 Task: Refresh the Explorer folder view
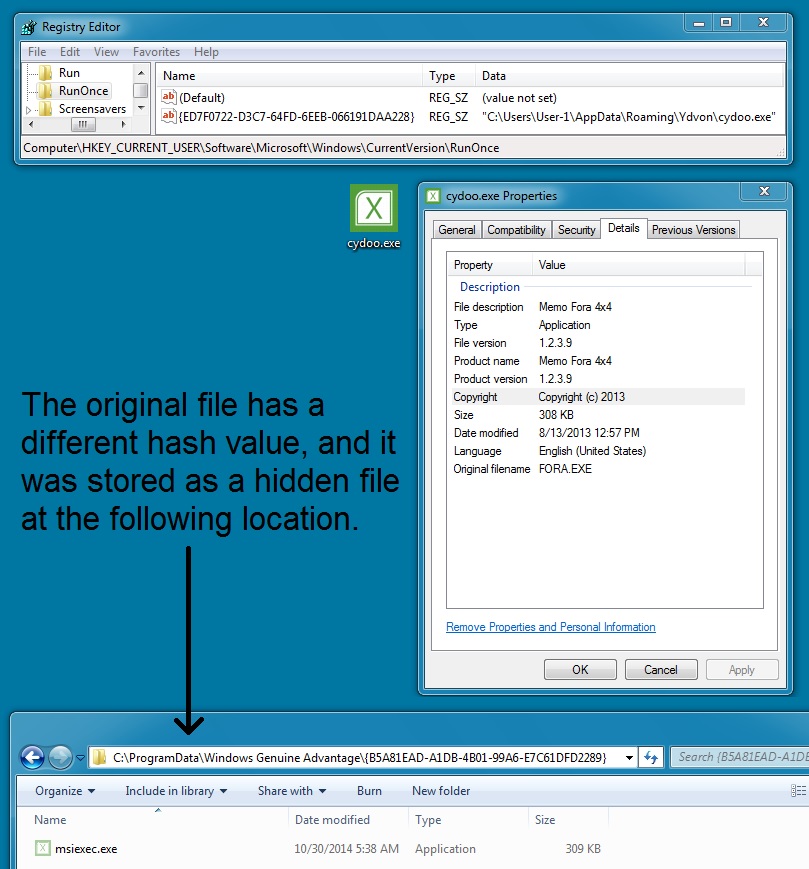pyautogui.click(x=651, y=757)
